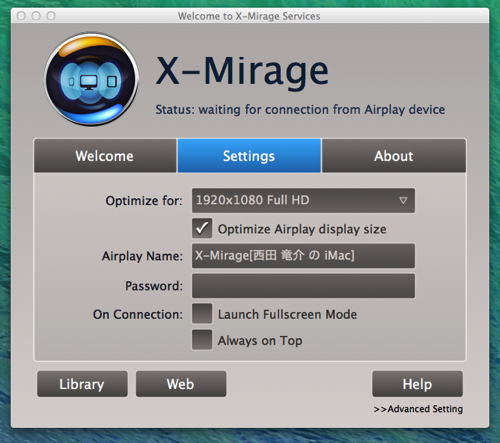This screenshot has height=443, width=500.
Task: Open Help
Action: [x=417, y=384]
